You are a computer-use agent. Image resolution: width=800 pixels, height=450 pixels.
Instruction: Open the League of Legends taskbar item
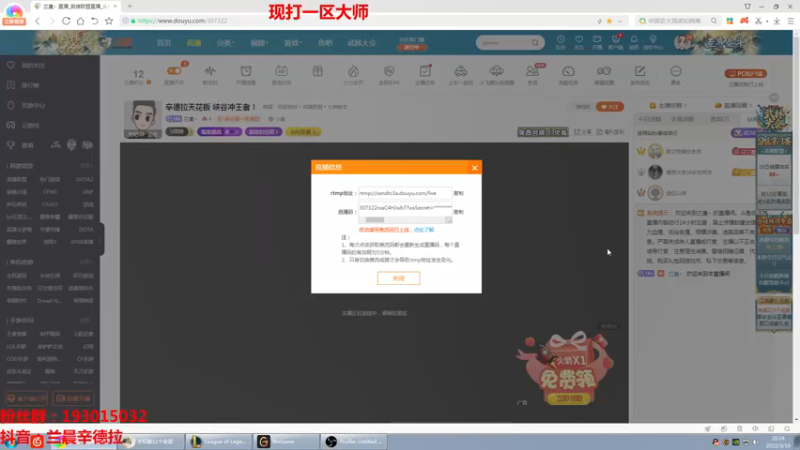219,441
